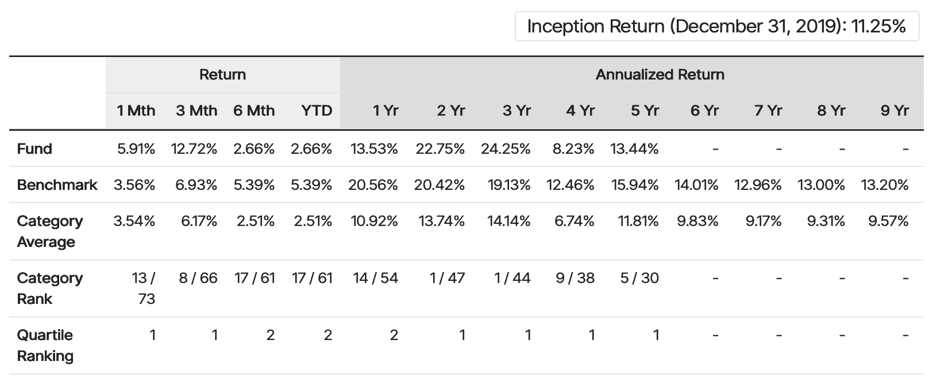Click the Category Rank row label
Image resolution: width=933 pixels, height=384 pixels.
[x=50, y=289]
